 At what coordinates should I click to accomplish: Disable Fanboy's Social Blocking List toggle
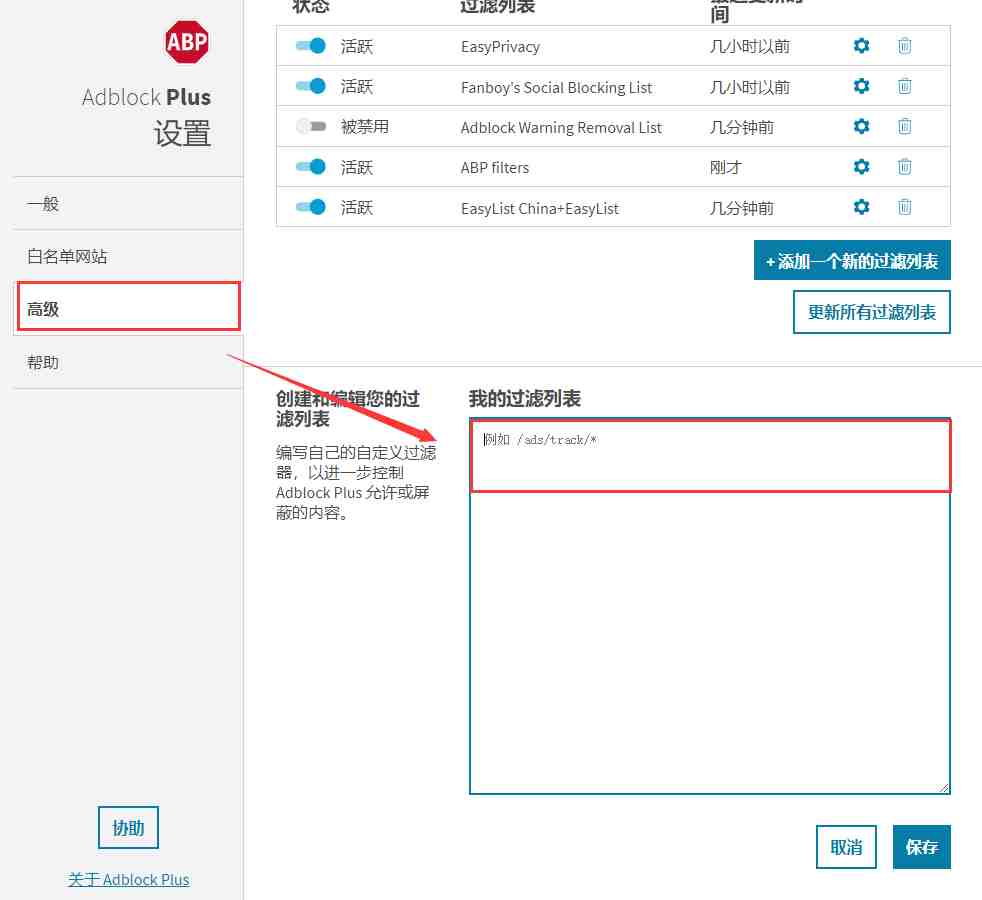point(311,86)
